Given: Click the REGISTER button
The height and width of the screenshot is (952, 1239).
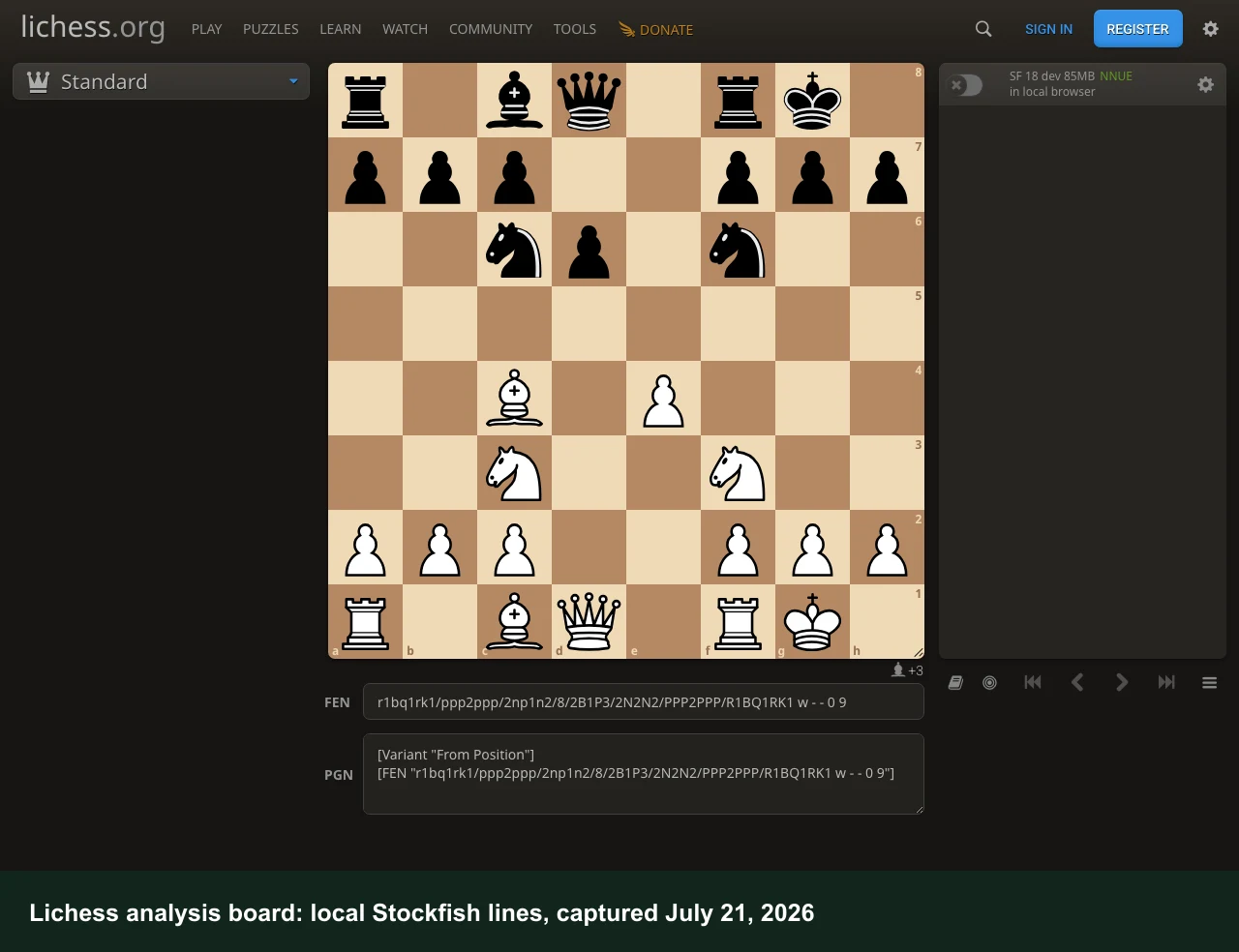Looking at the screenshot, I should pyautogui.click(x=1137, y=29).
